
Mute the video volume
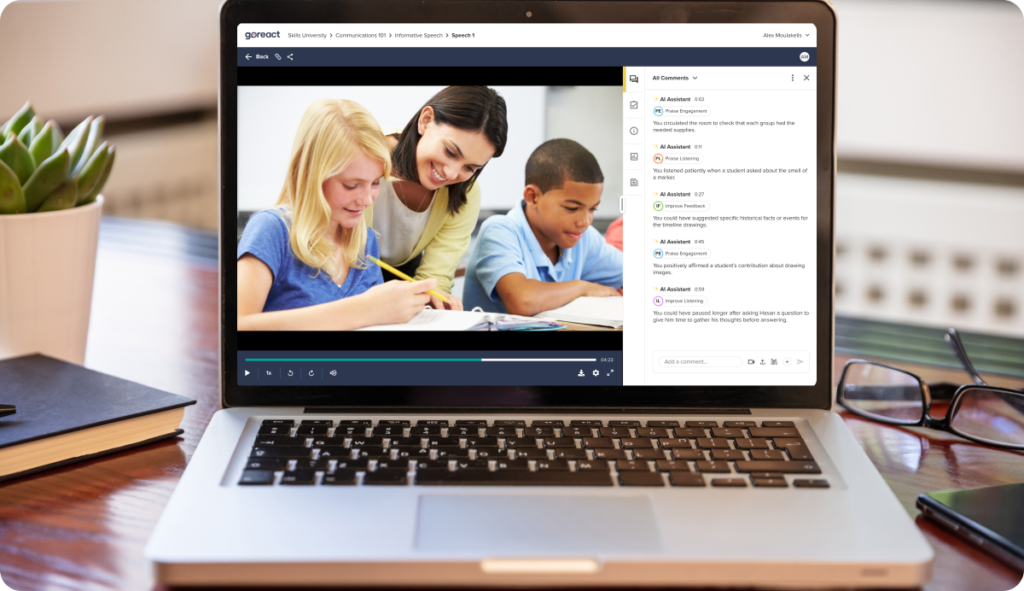pos(332,373)
